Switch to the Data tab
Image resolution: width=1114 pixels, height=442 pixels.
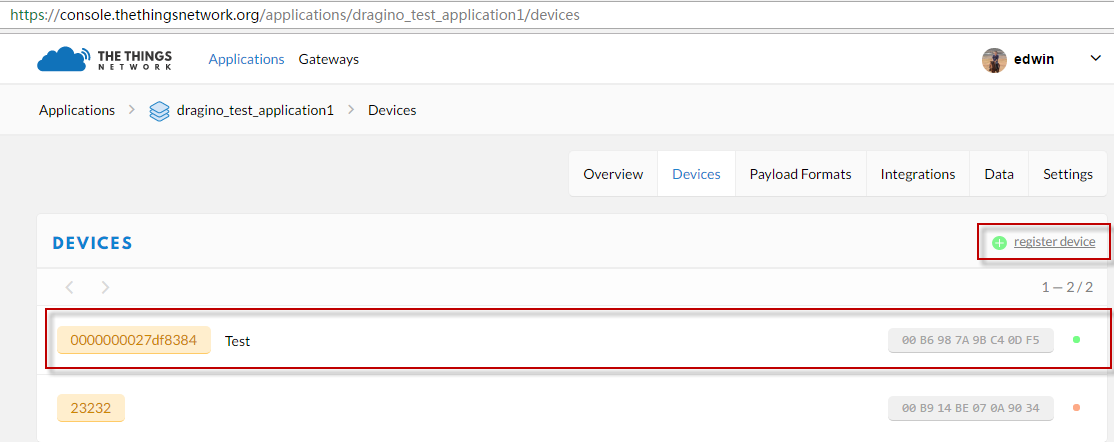pos(999,174)
